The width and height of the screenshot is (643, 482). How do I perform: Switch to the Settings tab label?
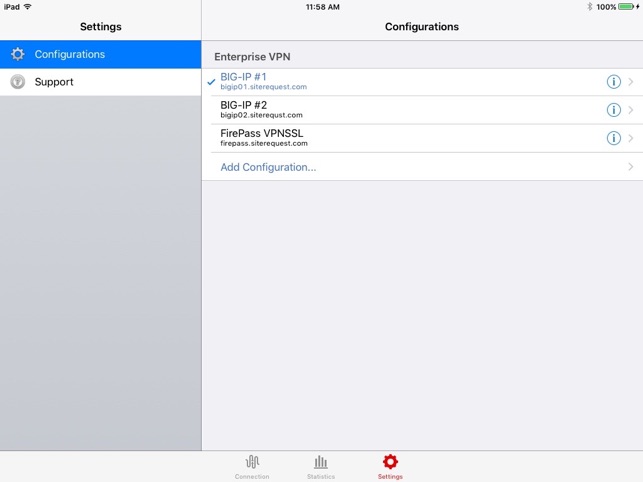tap(390, 477)
